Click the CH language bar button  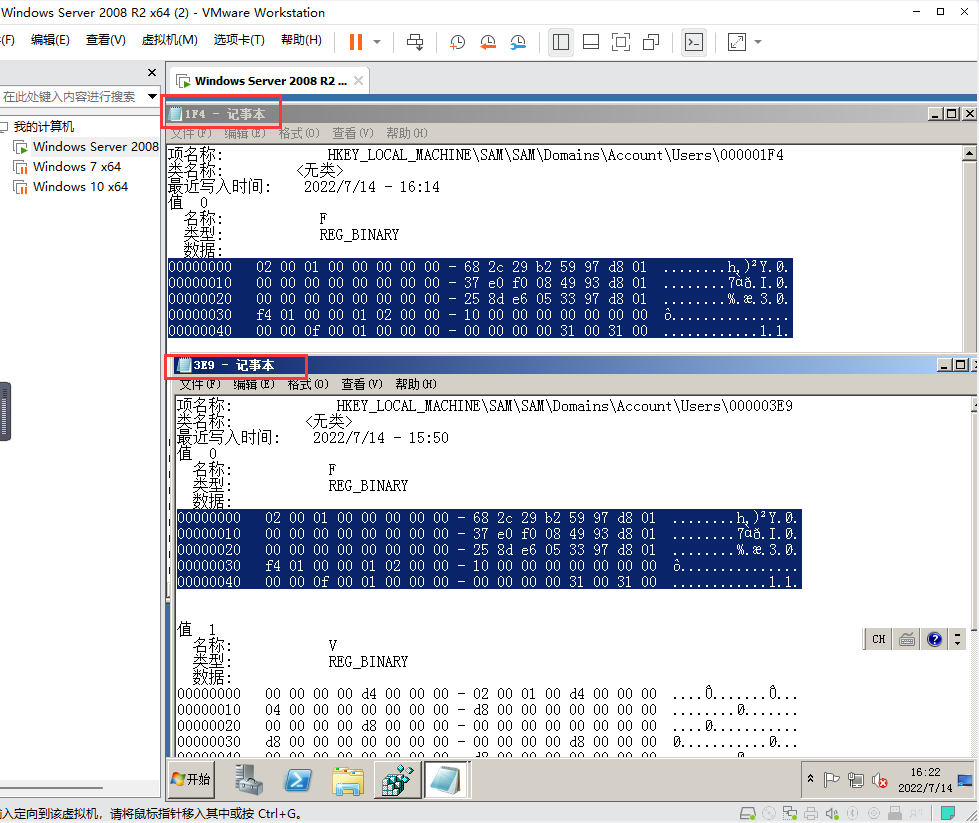878,639
